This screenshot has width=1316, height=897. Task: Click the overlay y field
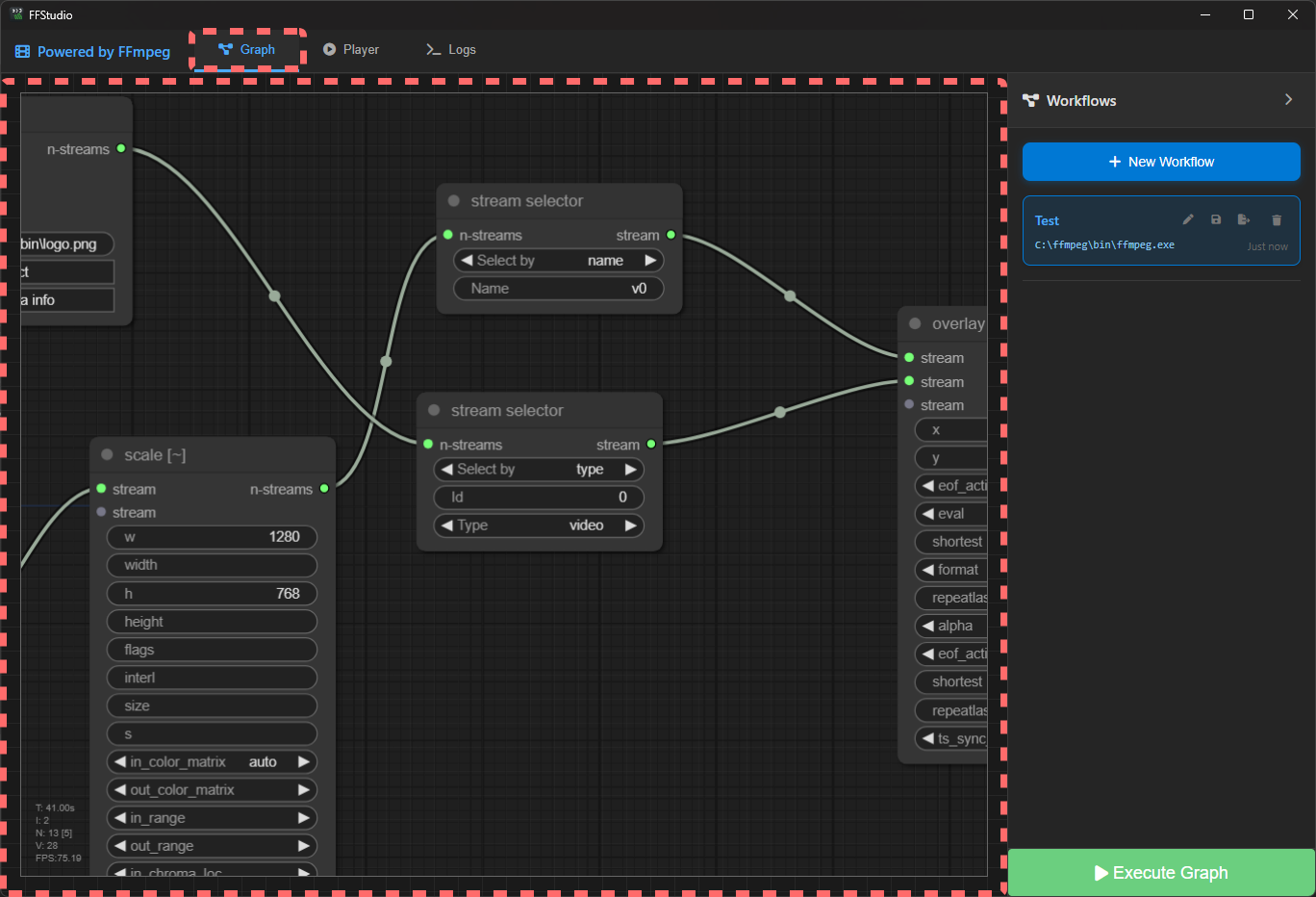951,458
